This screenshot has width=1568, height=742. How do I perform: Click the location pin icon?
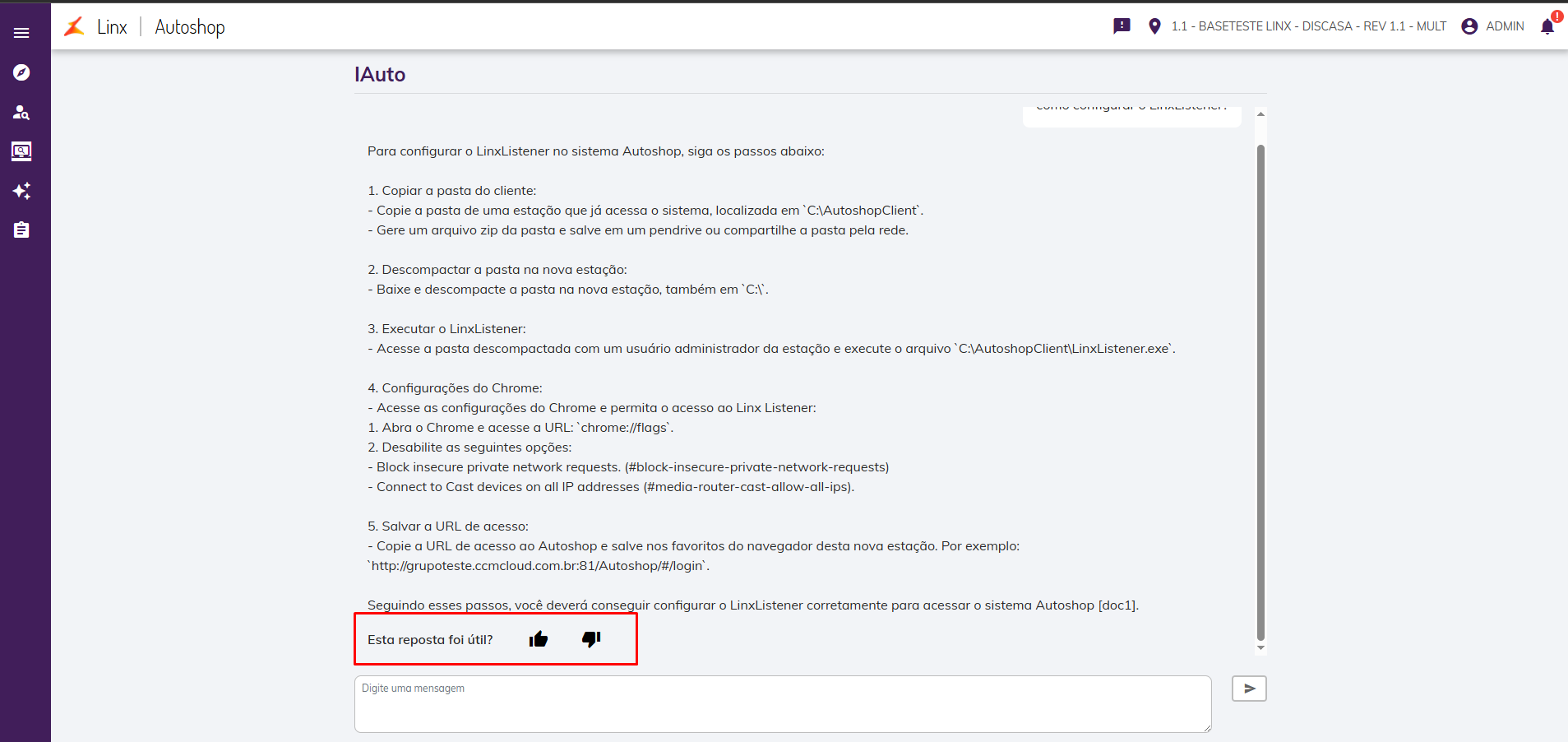click(x=1154, y=26)
